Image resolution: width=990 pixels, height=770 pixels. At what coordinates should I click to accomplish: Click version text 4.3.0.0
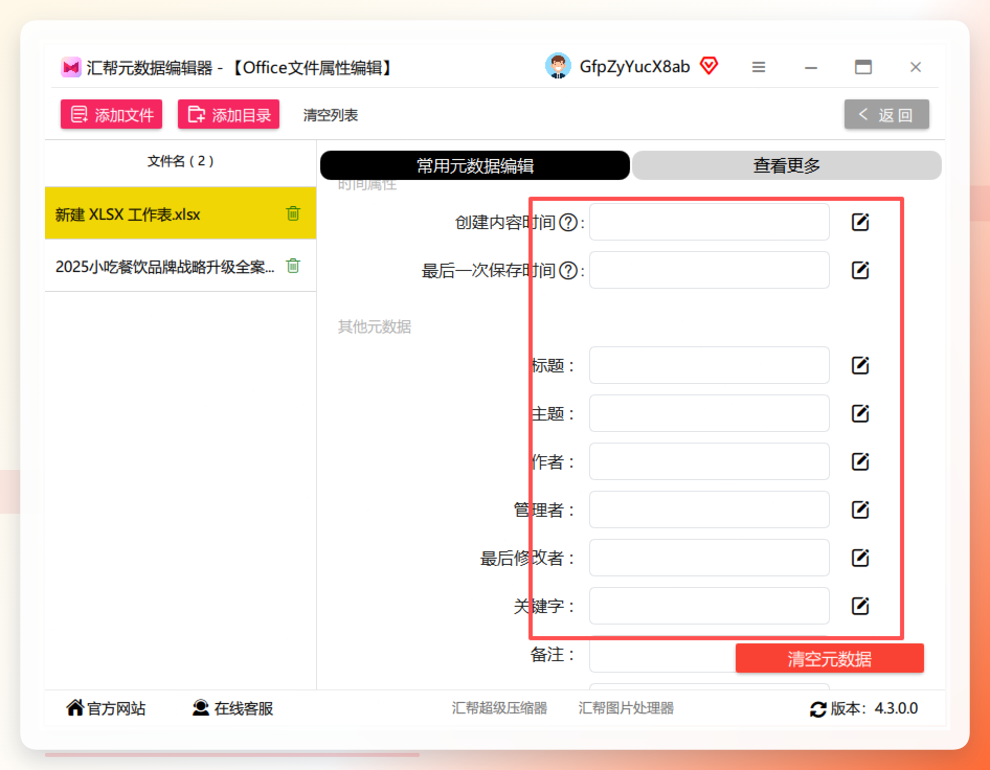(896, 709)
